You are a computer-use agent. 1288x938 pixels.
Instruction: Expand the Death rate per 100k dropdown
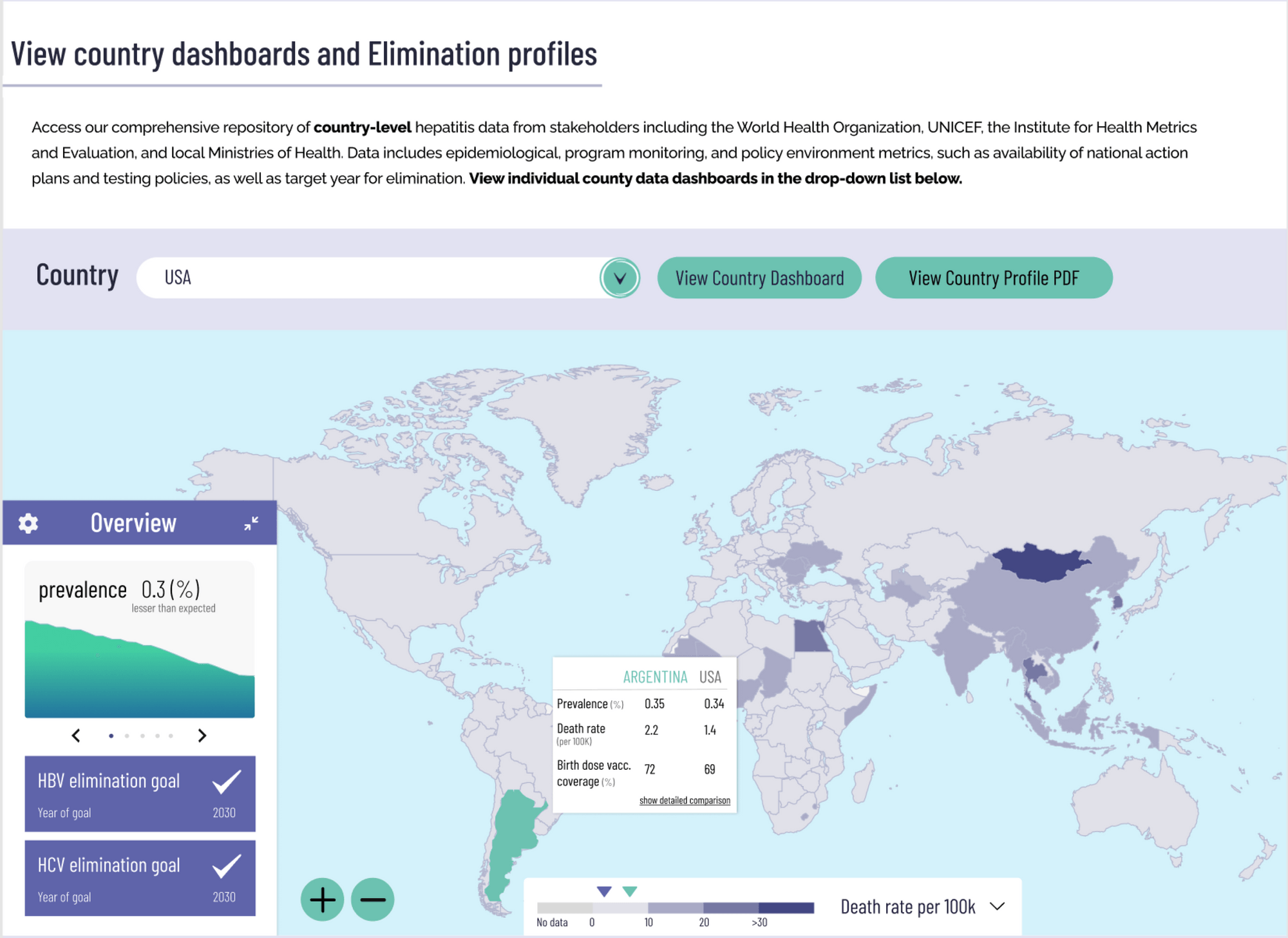tap(998, 906)
